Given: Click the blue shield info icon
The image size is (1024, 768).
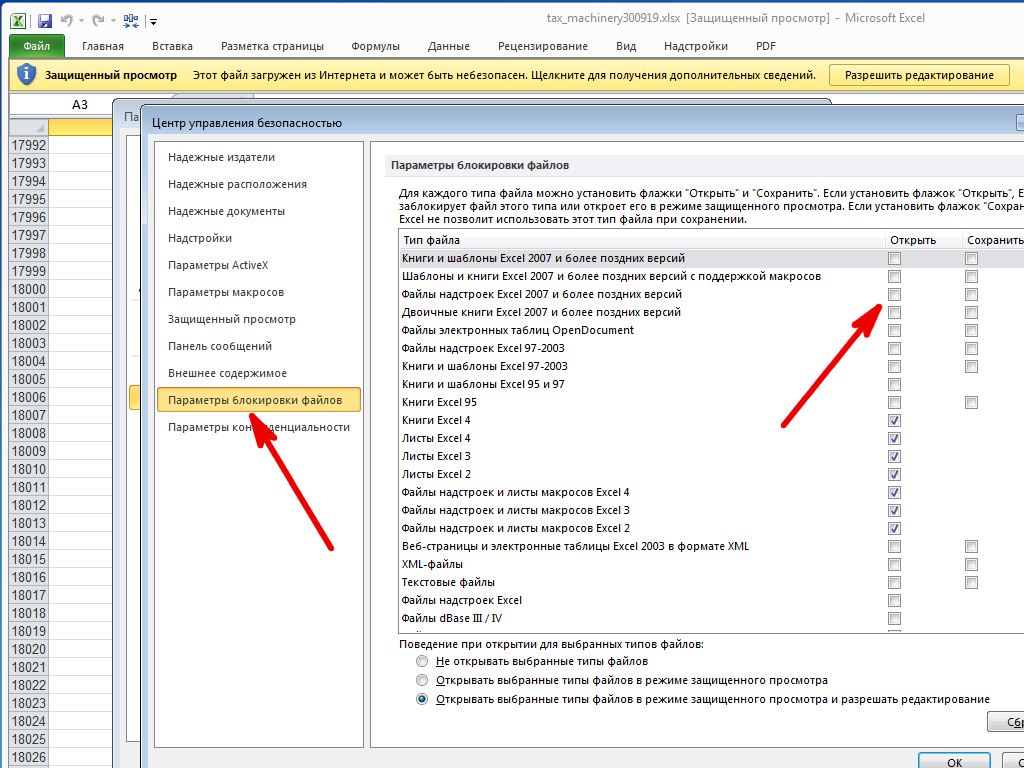Looking at the screenshot, I should click(x=26, y=74).
